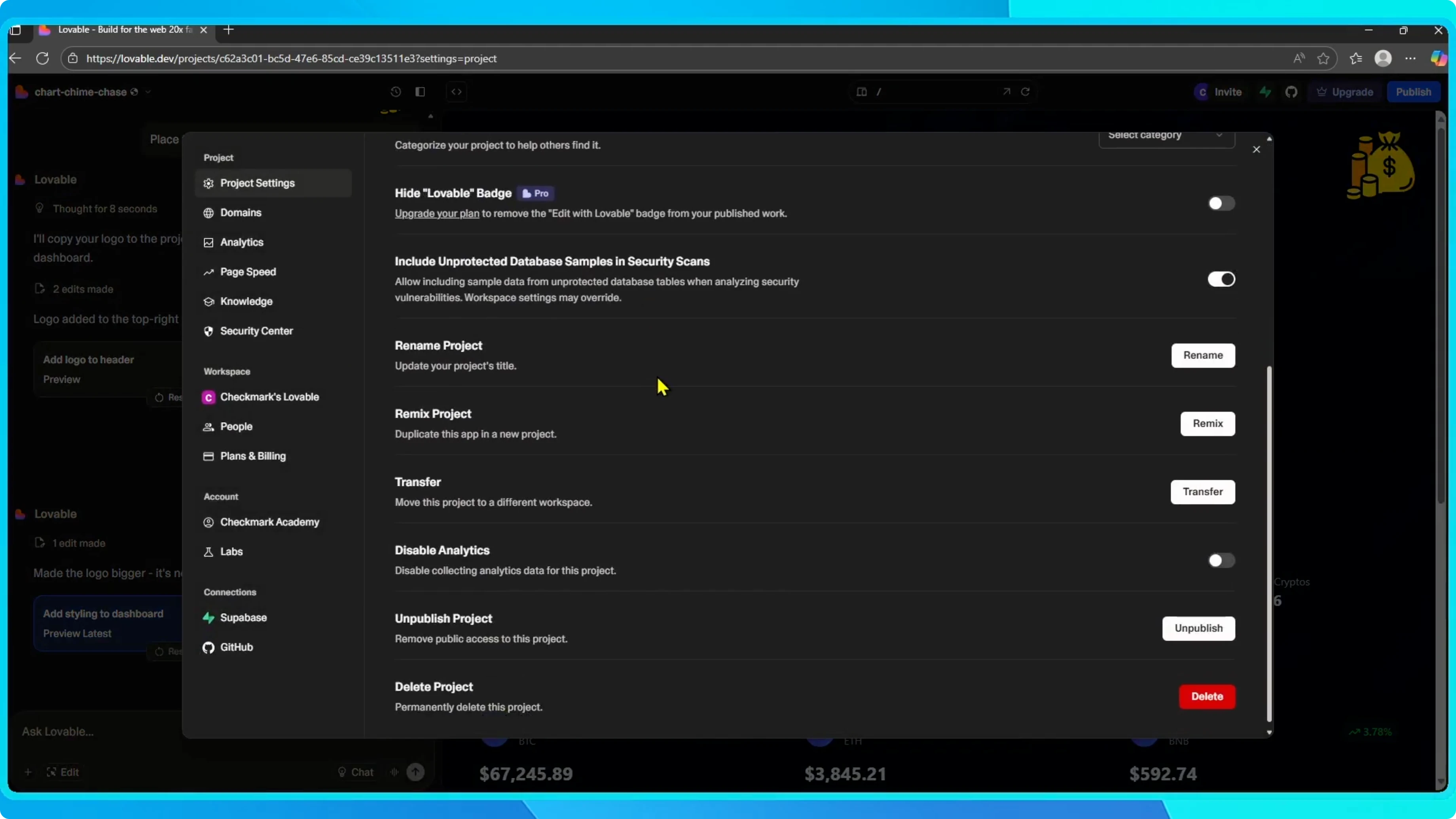
Task: Enable the Disable Analytics switch
Action: click(x=1221, y=561)
